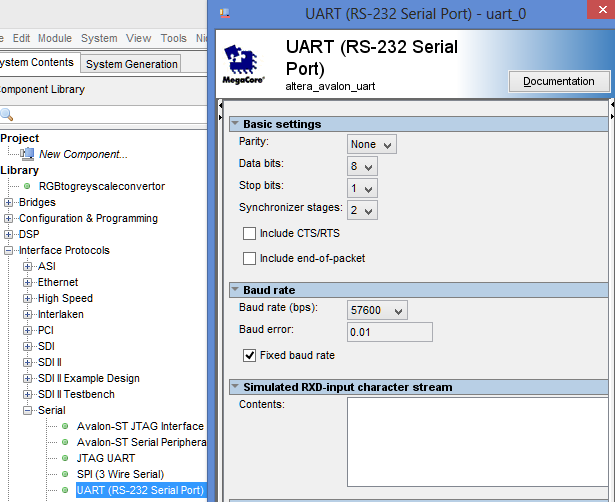Expand the SDI tree node
Screen dimensions: 615x502
point(27,347)
